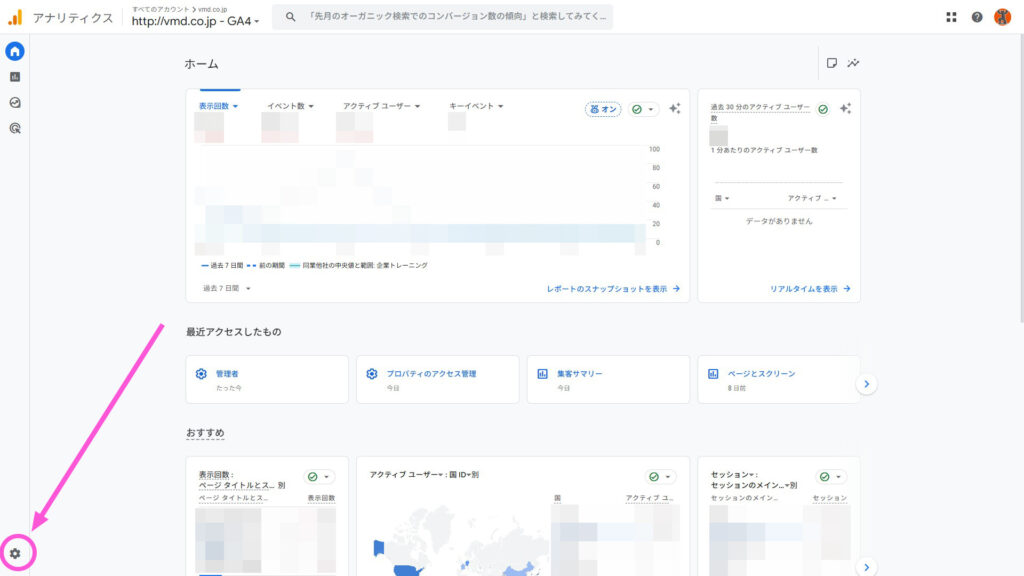The width and height of the screenshot is (1024, 576).
Task: Open the Explore section sidebar icon
Action: pyautogui.click(x=14, y=101)
